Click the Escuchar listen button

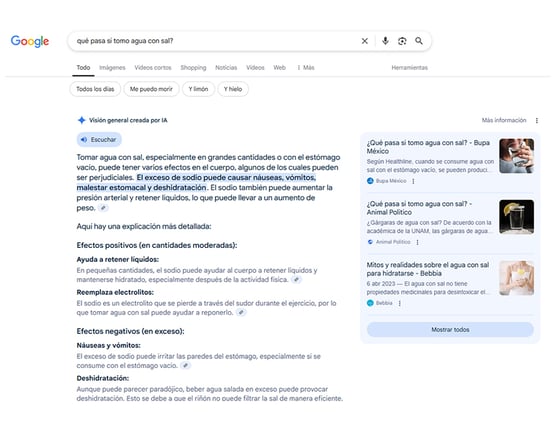99,140
